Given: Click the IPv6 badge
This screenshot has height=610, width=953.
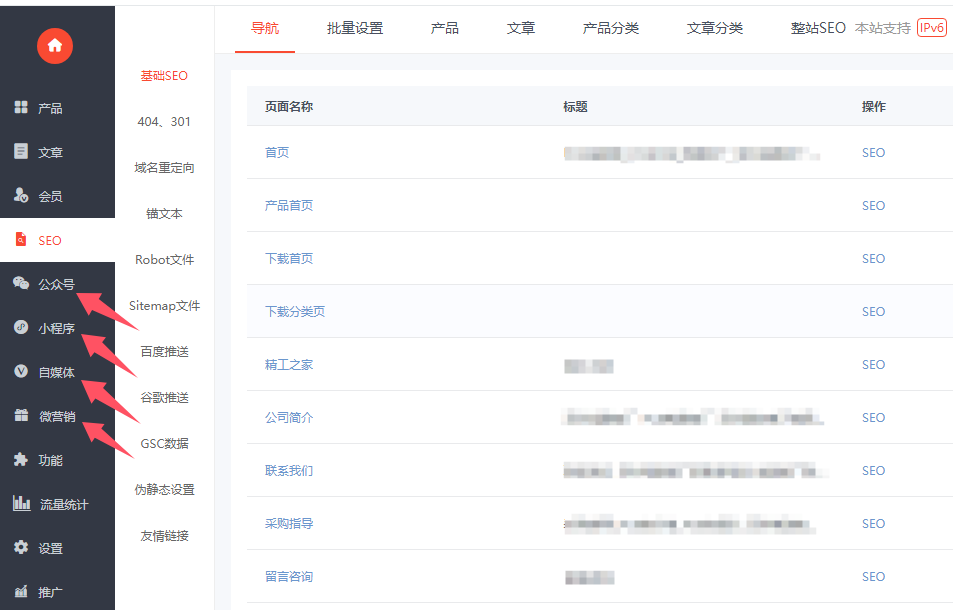Looking at the screenshot, I should [931, 28].
